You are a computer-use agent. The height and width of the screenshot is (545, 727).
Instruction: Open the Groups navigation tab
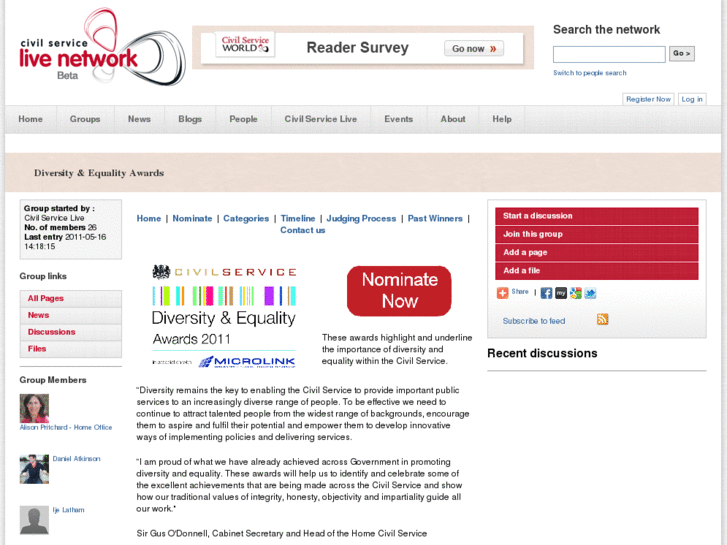click(x=85, y=119)
